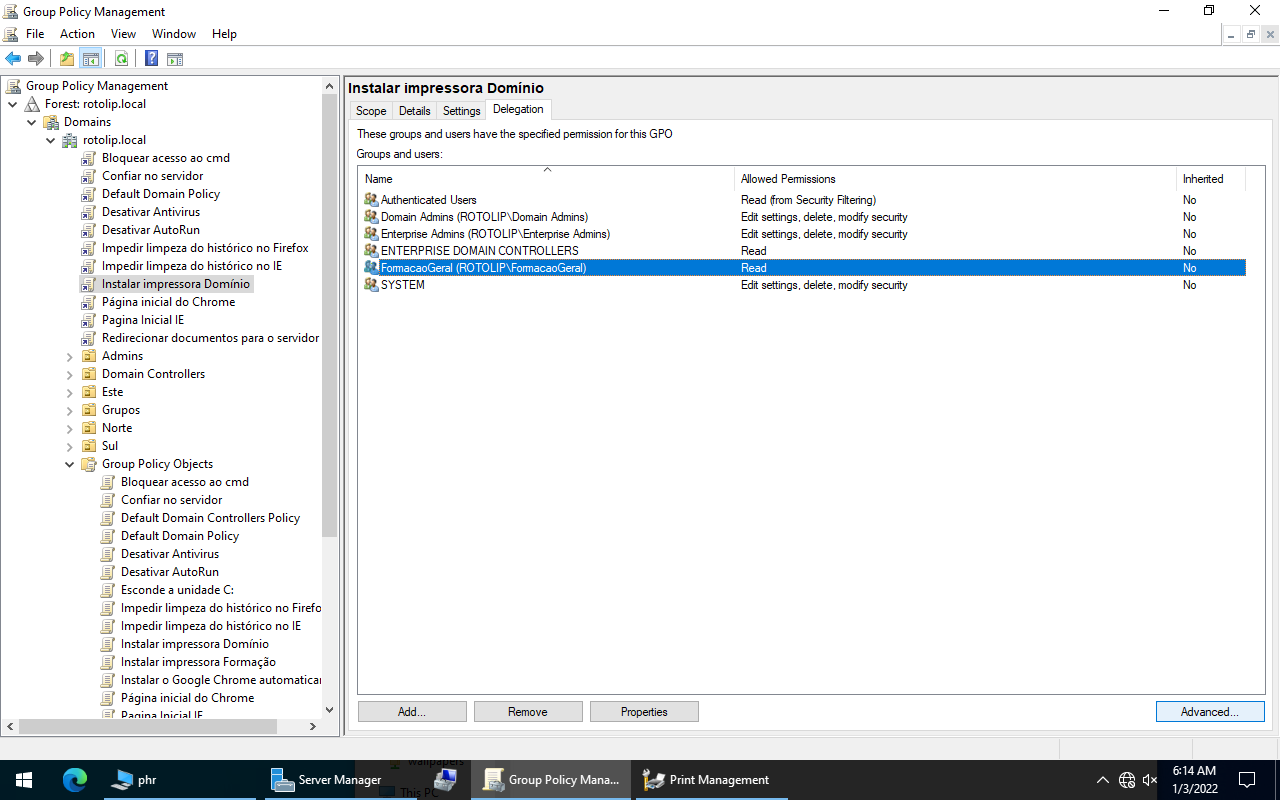The height and width of the screenshot is (800, 1280).
Task: Click the Remove button
Action: click(527, 712)
